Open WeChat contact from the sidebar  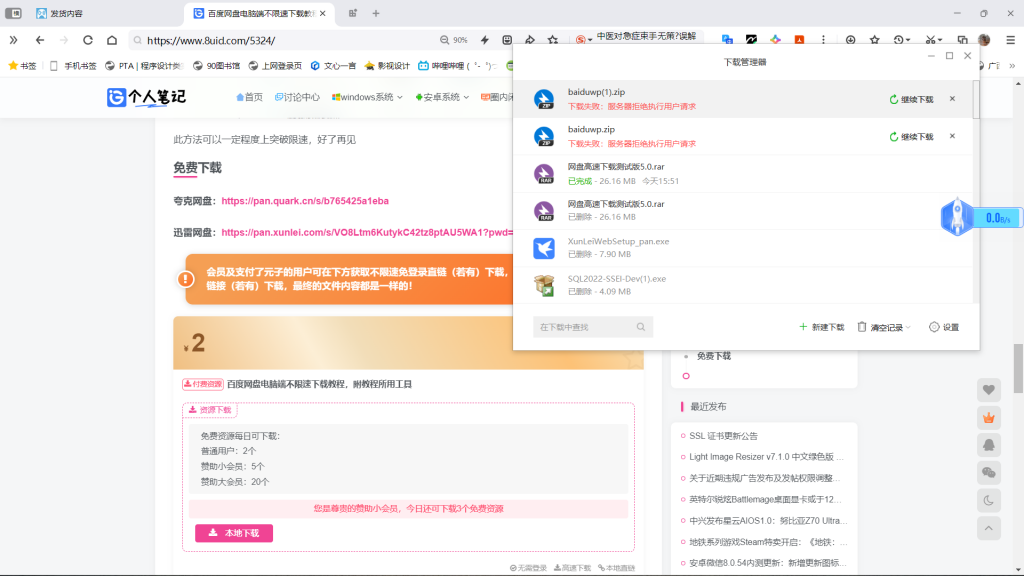click(989, 473)
